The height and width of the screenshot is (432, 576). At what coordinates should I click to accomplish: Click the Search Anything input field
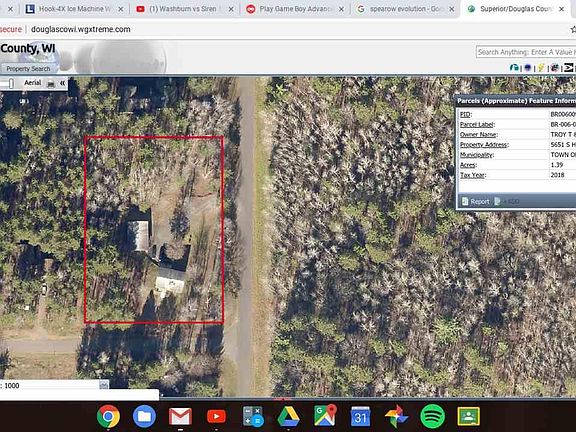(526, 52)
